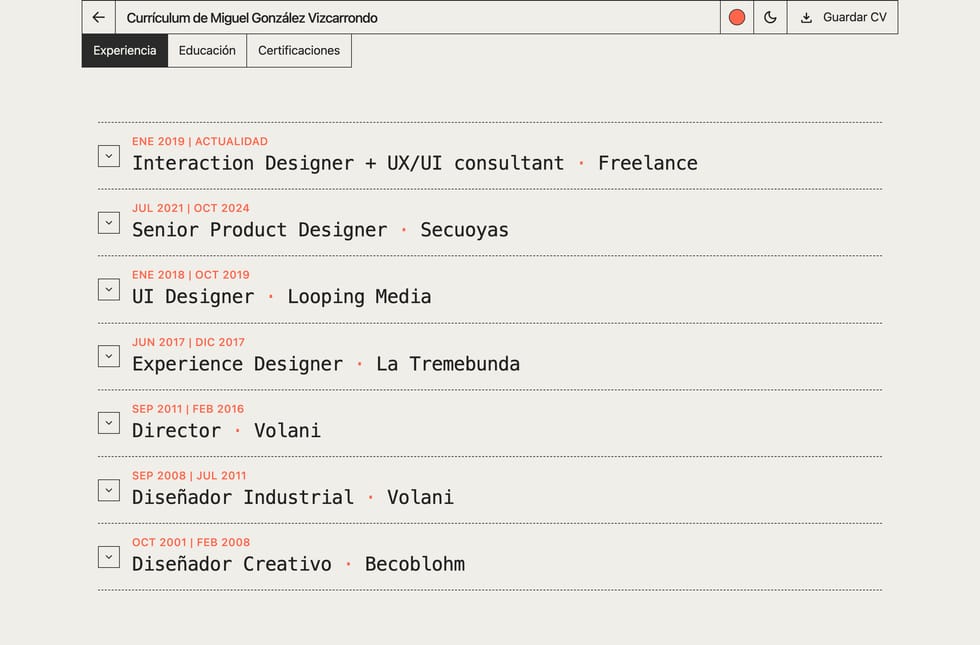Click the 'OCT 2001 | FEB 2008' date label
Image resolution: width=980 pixels, height=645 pixels.
pyautogui.click(x=191, y=542)
